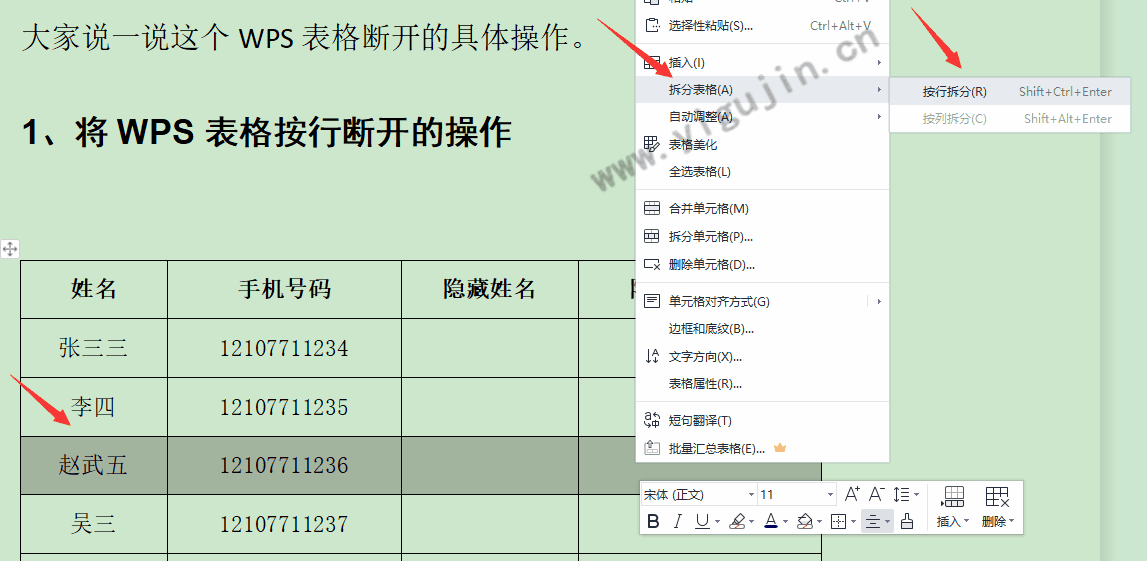
Task: Click the delete cells icon in the menu
Action: (x=651, y=264)
